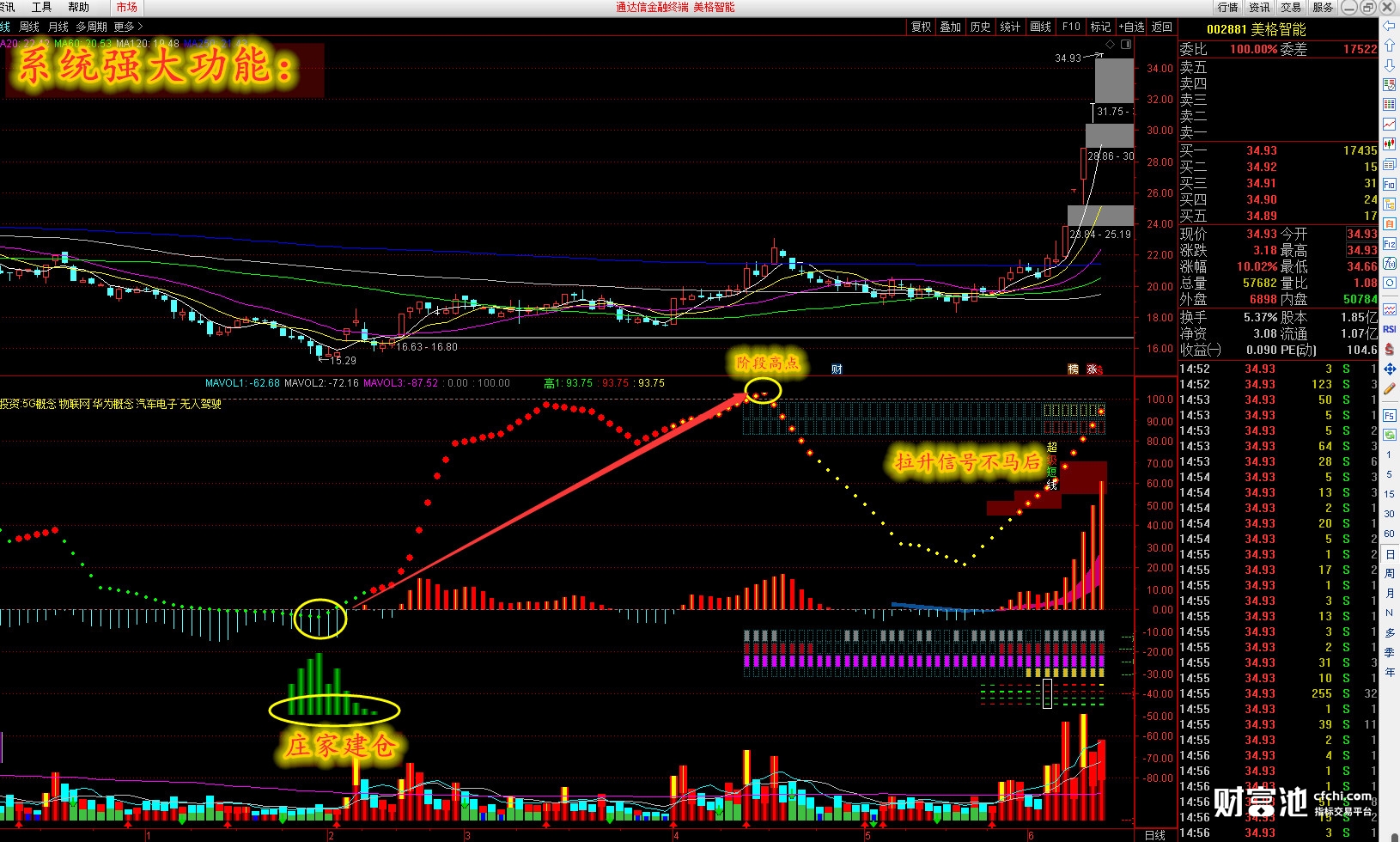
Task: Open the line chart icon in sidebar
Action: click(1389, 125)
